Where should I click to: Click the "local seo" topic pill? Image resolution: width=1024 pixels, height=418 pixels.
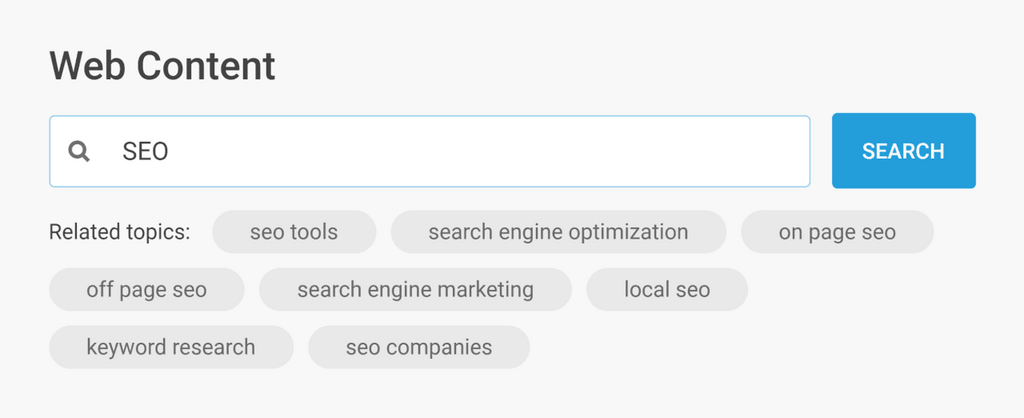point(667,290)
